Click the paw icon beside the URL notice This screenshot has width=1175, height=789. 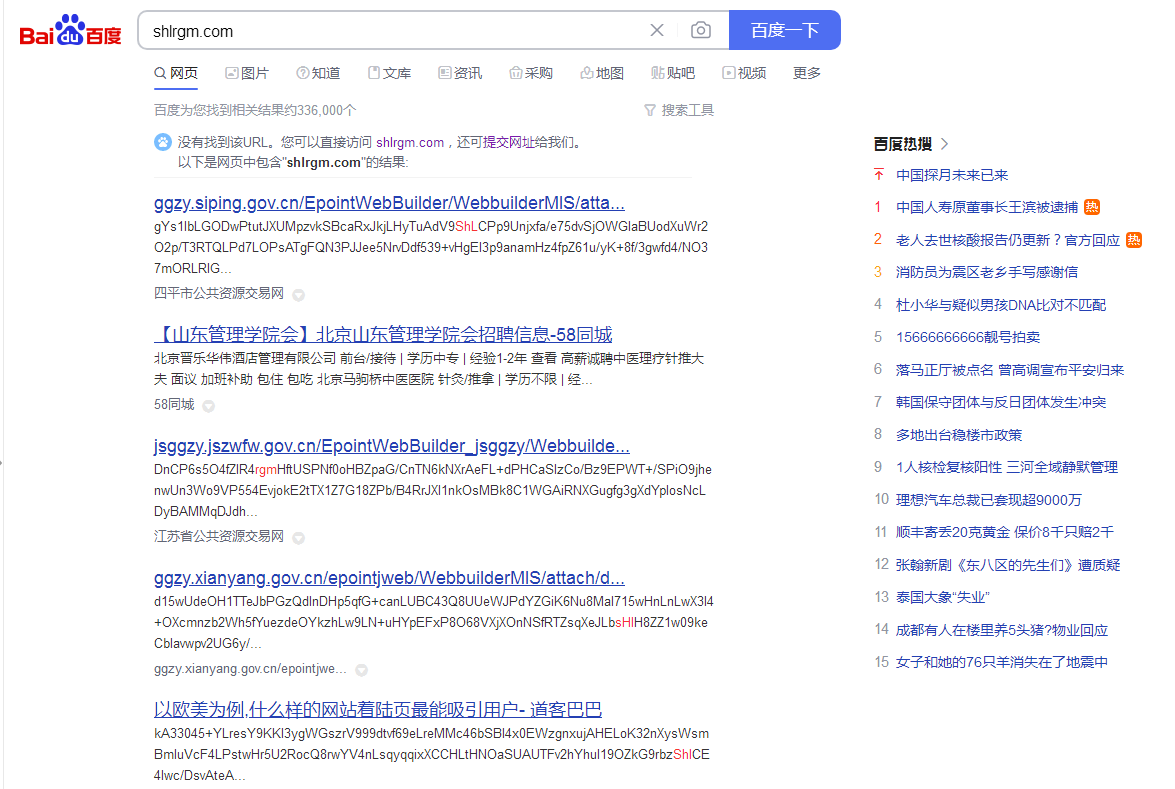point(162,142)
